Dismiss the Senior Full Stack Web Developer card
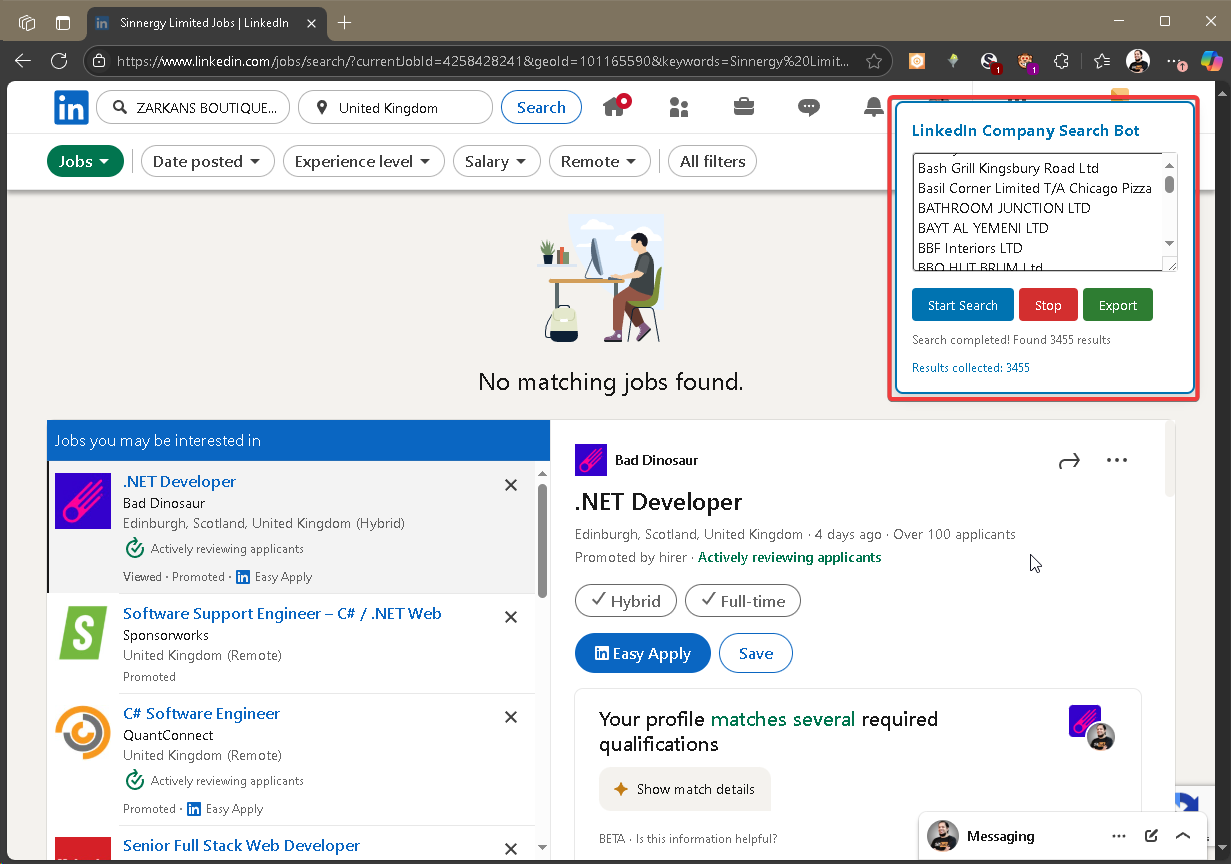The width and height of the screenshot is (1231, 864). (x=511, y=849)
